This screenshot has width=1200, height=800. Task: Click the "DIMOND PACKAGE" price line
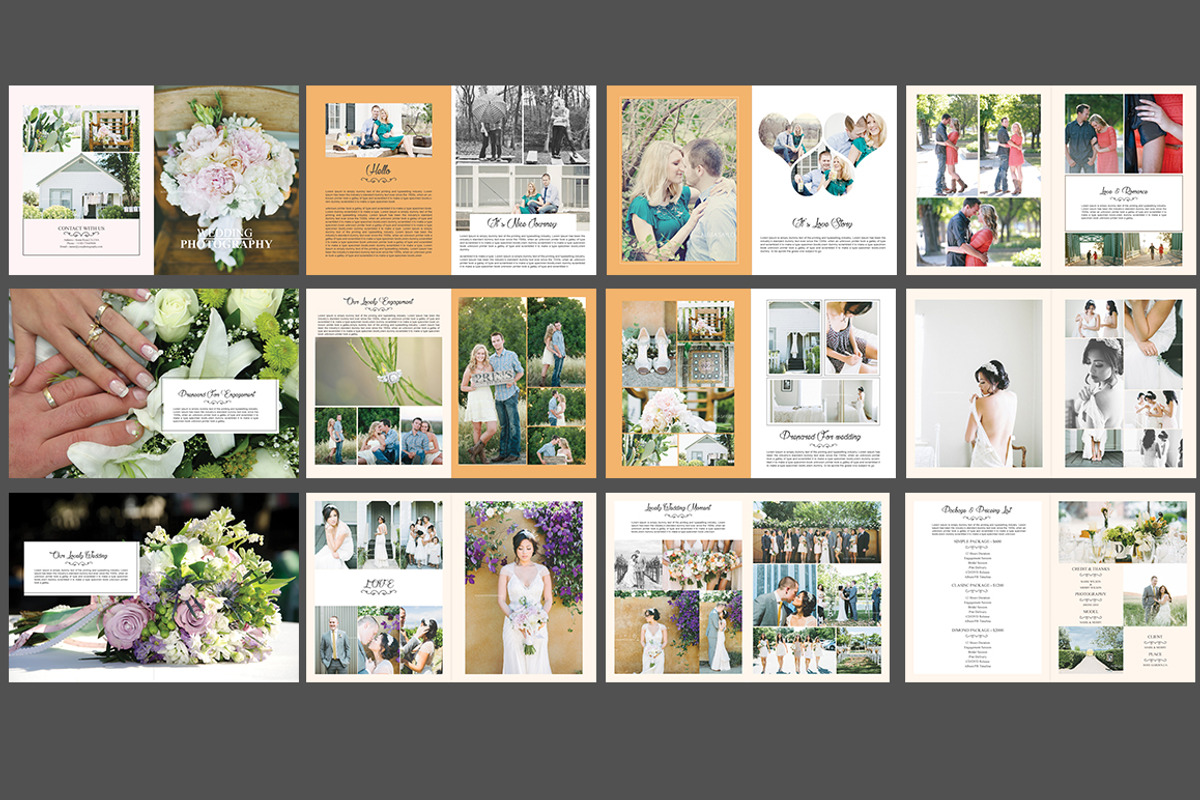(x=977, y=630)
